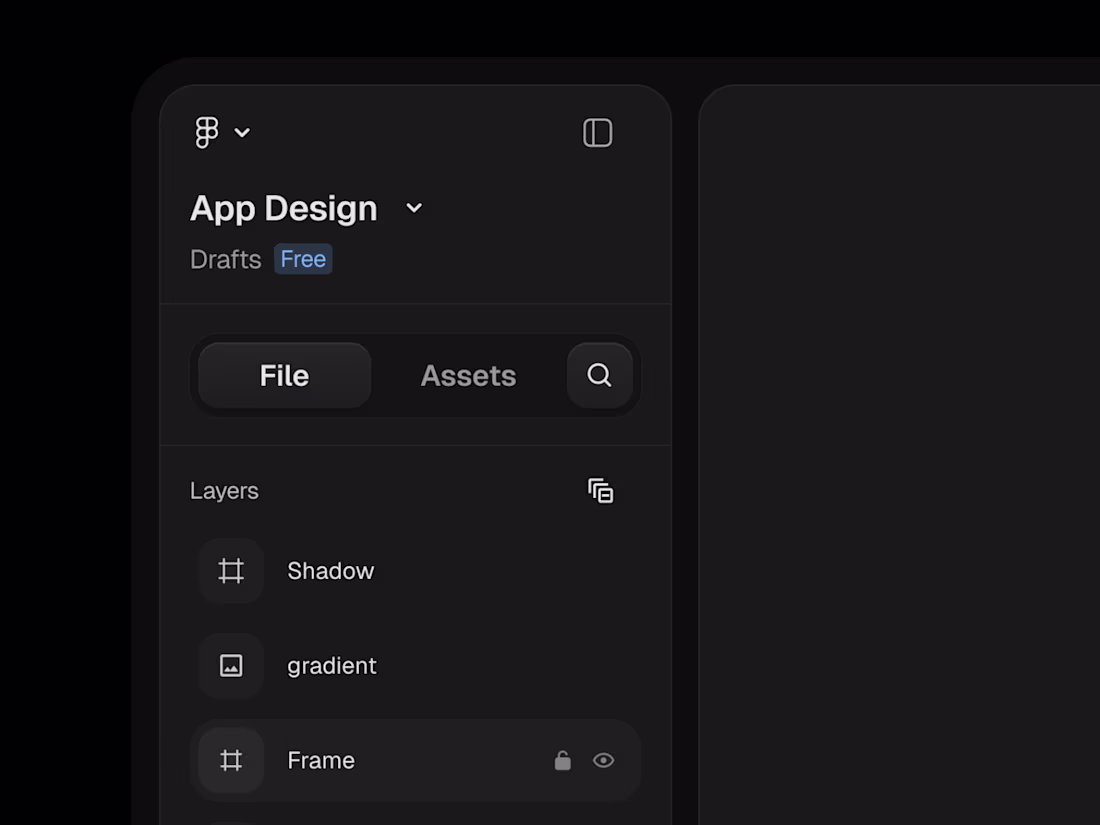Open the search field in the sidebar
The image size is (1100, 825).
[x=599, y=375]
